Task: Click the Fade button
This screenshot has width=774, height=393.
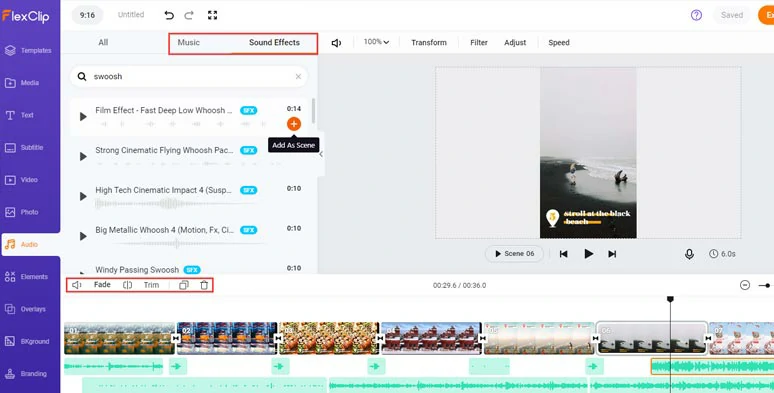Action: click(x=102, y=285)
